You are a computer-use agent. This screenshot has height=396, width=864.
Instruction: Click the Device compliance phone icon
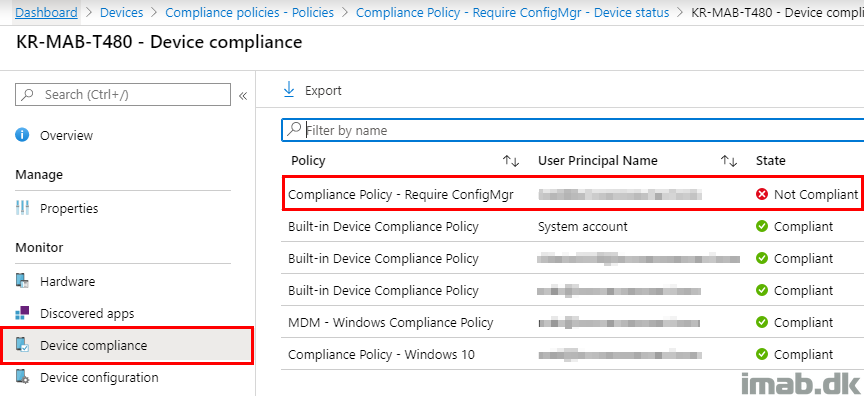pos(22,345)
